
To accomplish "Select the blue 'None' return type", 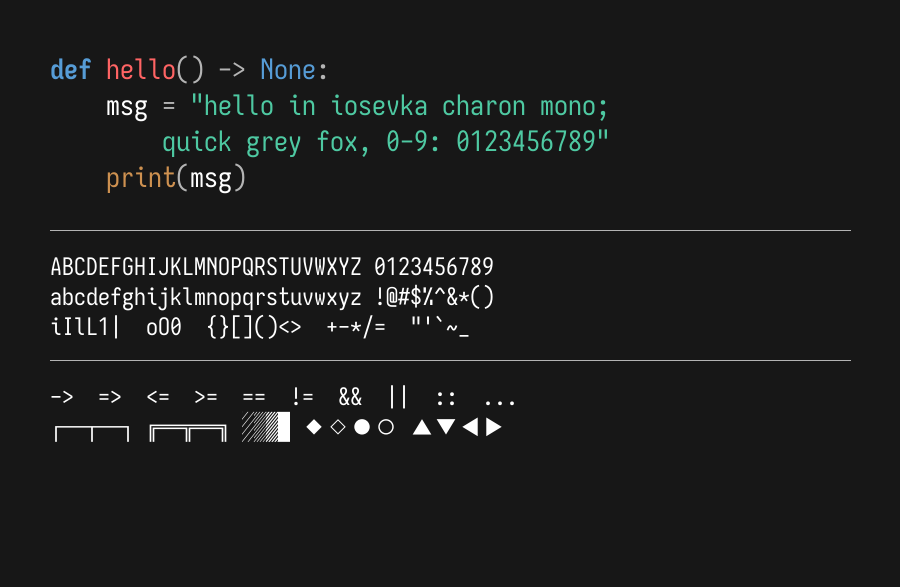I will click(288, 70).
